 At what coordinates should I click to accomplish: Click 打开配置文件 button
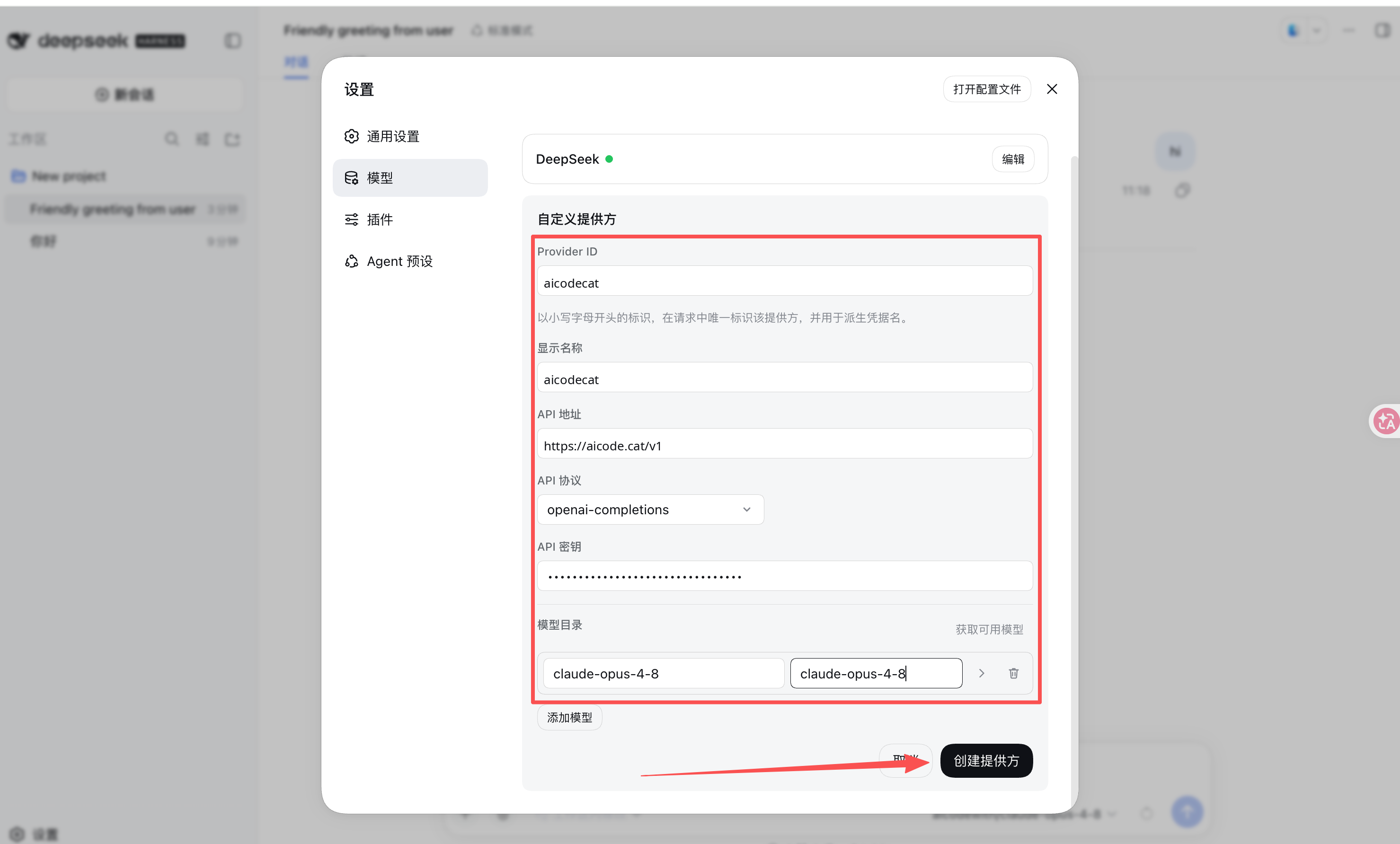[x=987, y=89]
